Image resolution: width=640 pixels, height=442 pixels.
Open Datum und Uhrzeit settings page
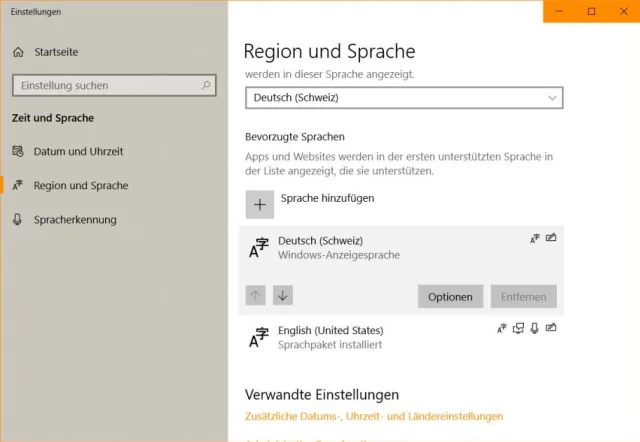coord(78,152)
